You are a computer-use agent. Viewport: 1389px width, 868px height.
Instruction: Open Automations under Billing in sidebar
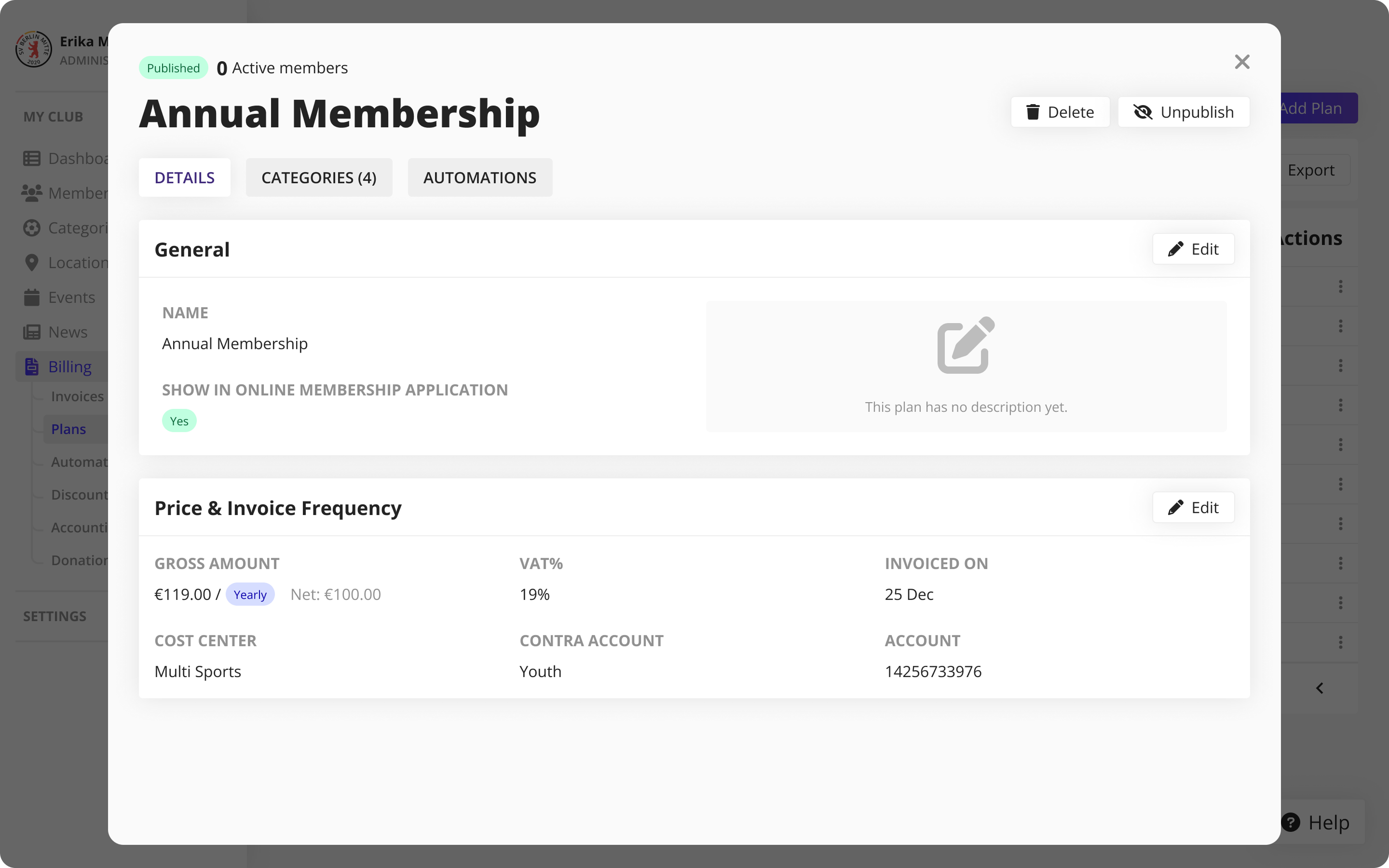click(x=79, y=461)
